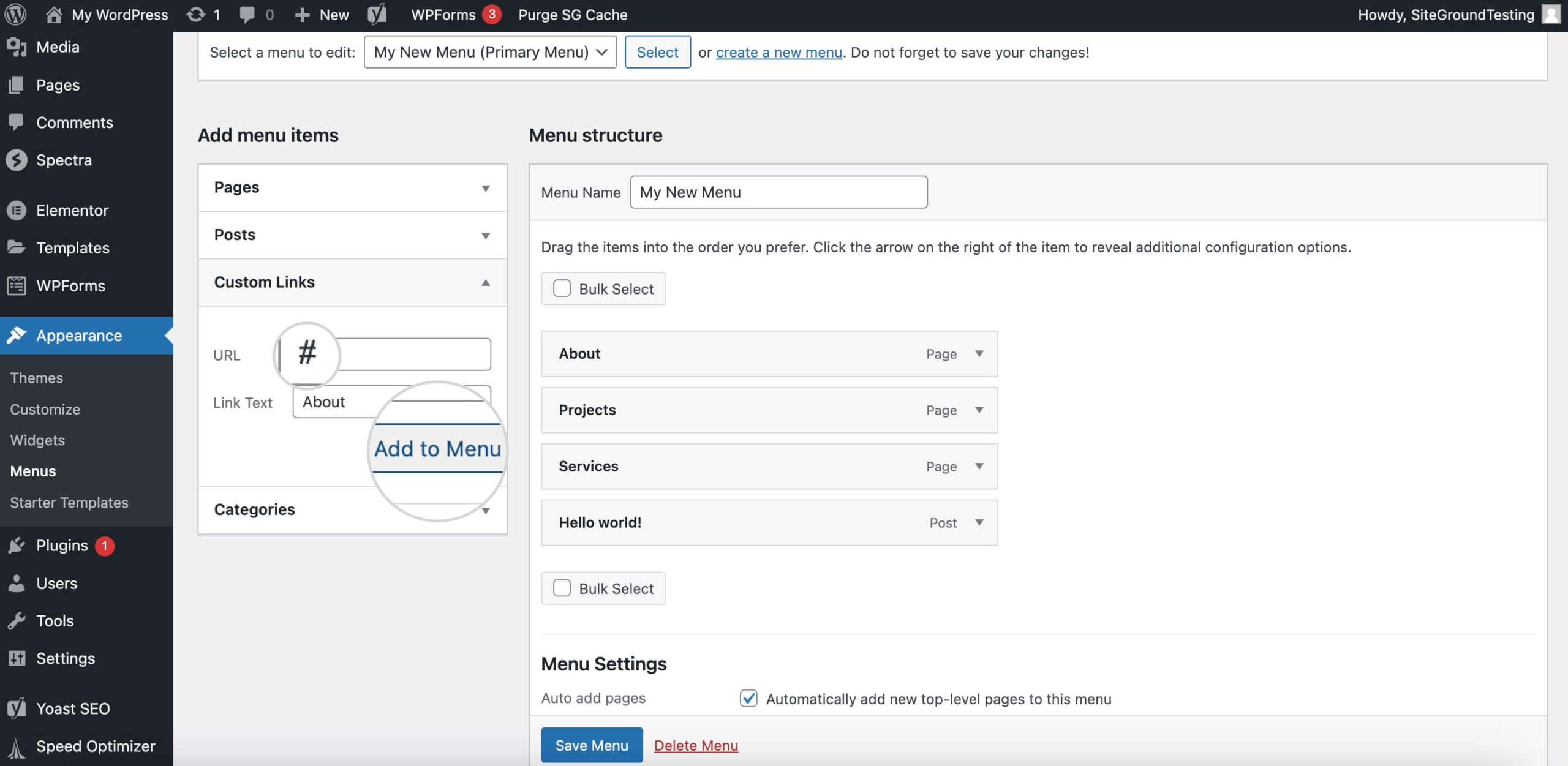The width and height of the screenshot is (1568, 766).
Task: Tick the upper Bulk Select checkbox
Action: pos(562,288)
